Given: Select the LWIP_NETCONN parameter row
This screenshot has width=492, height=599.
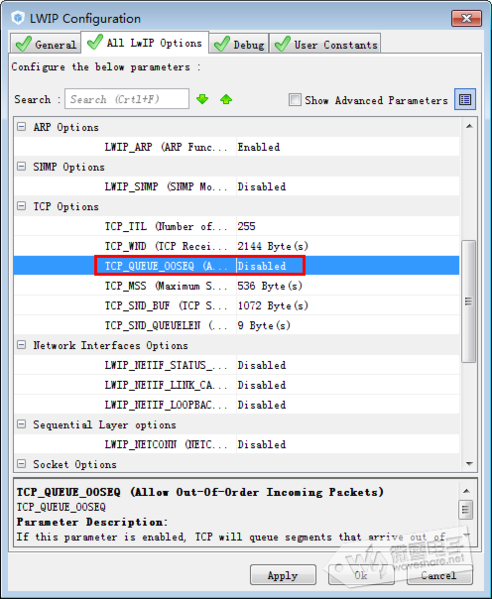Looking at the screenshot, I should tap(237, 444).
